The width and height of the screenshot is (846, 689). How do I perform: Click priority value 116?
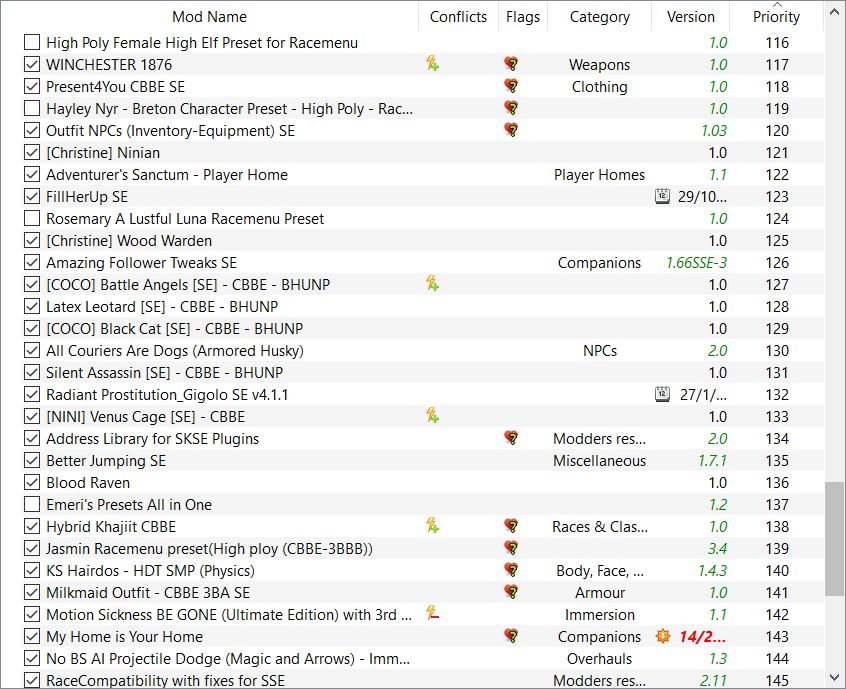777,43
